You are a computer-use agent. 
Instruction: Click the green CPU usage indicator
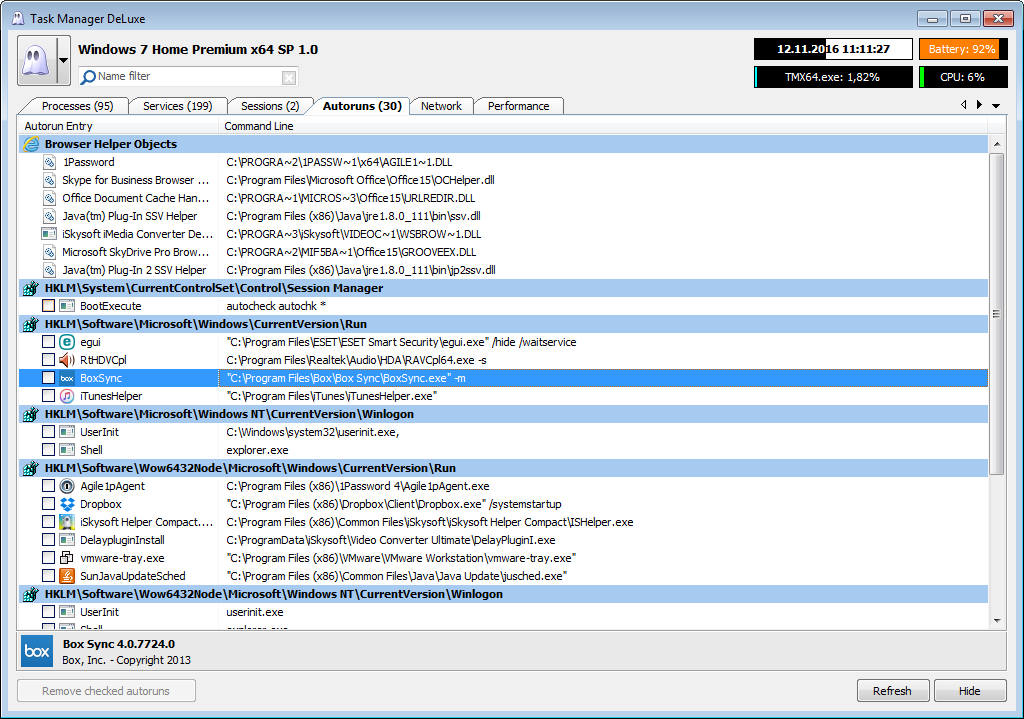(x=963, y=77)
